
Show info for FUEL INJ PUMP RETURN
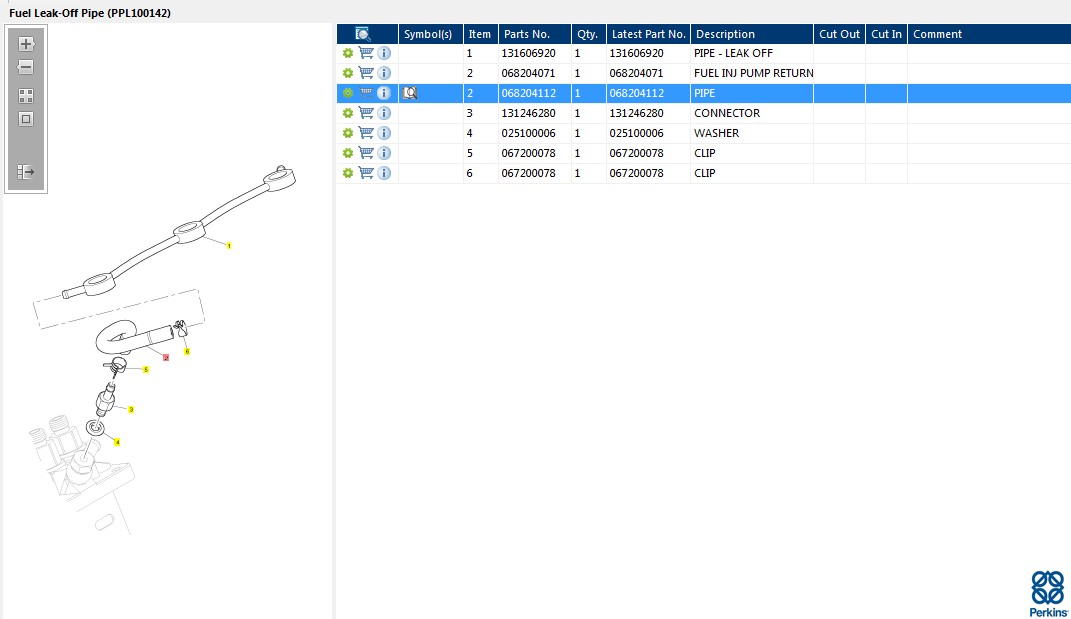pyautogui.click(x=384, y=72)
